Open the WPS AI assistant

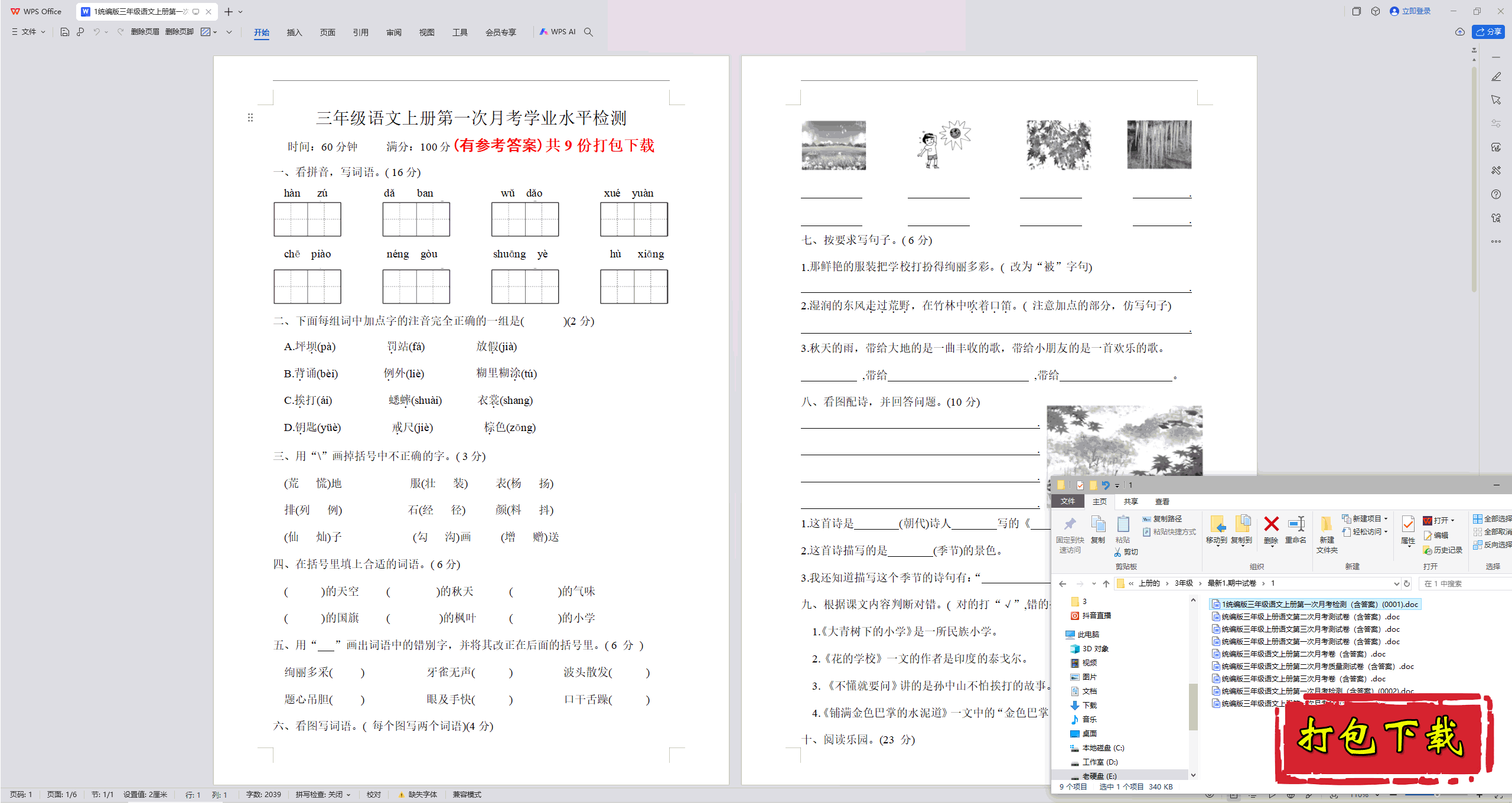[x=558, y=32]
